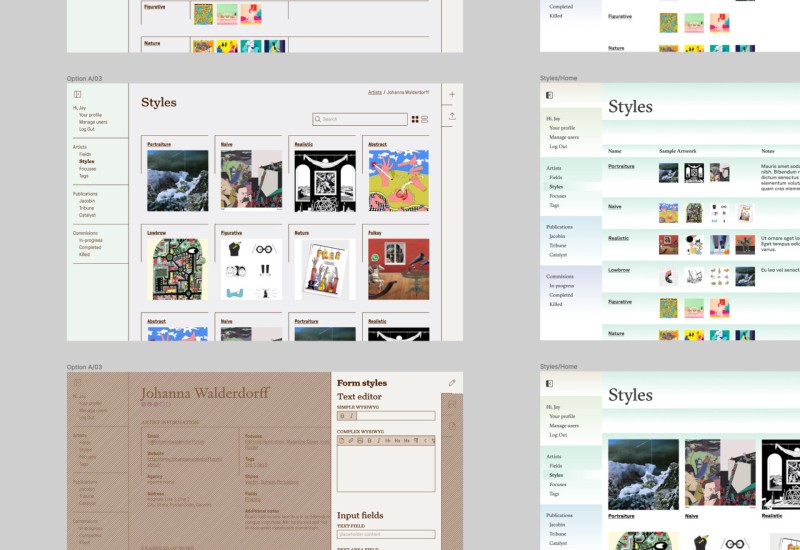Click the Realistic link in the Styles table
The width and height of the screenshot is (800, 550).
coord(619,238)
